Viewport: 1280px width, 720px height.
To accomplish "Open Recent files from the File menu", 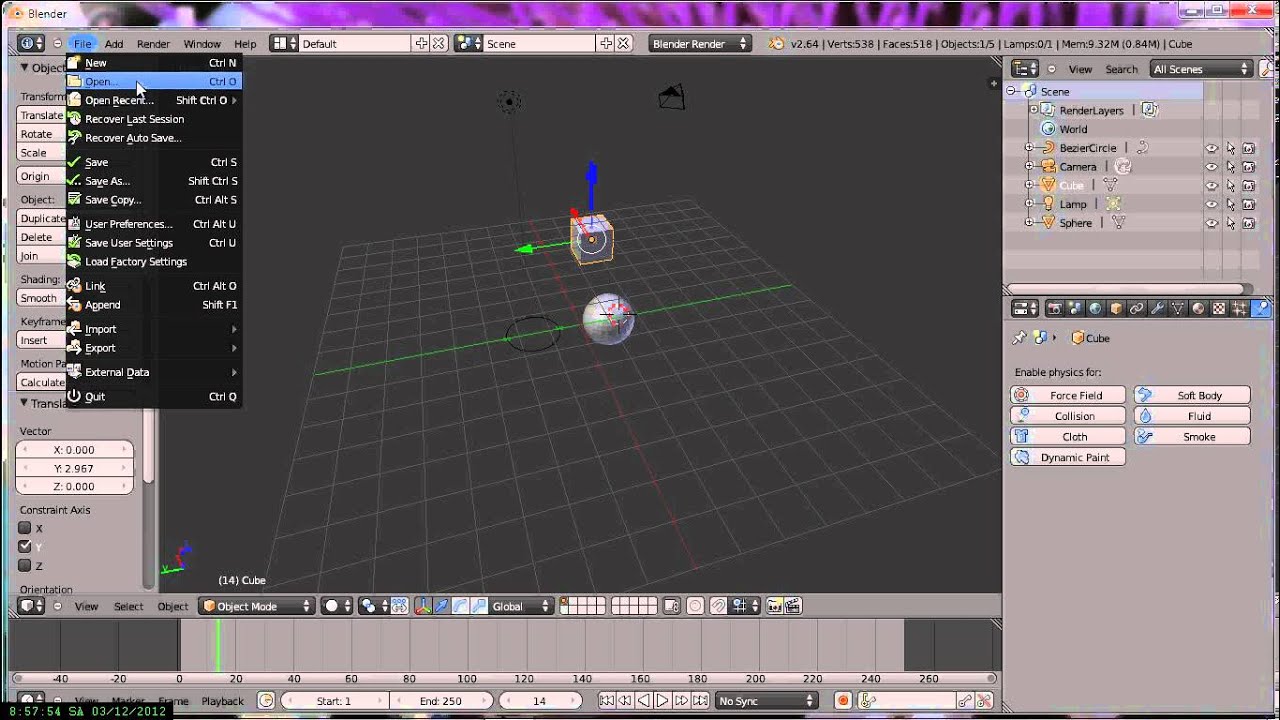I will pos(120,100).
